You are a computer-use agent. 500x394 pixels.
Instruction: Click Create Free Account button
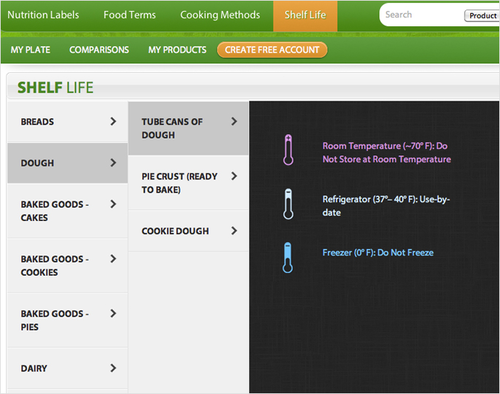[x=272, y=50]
